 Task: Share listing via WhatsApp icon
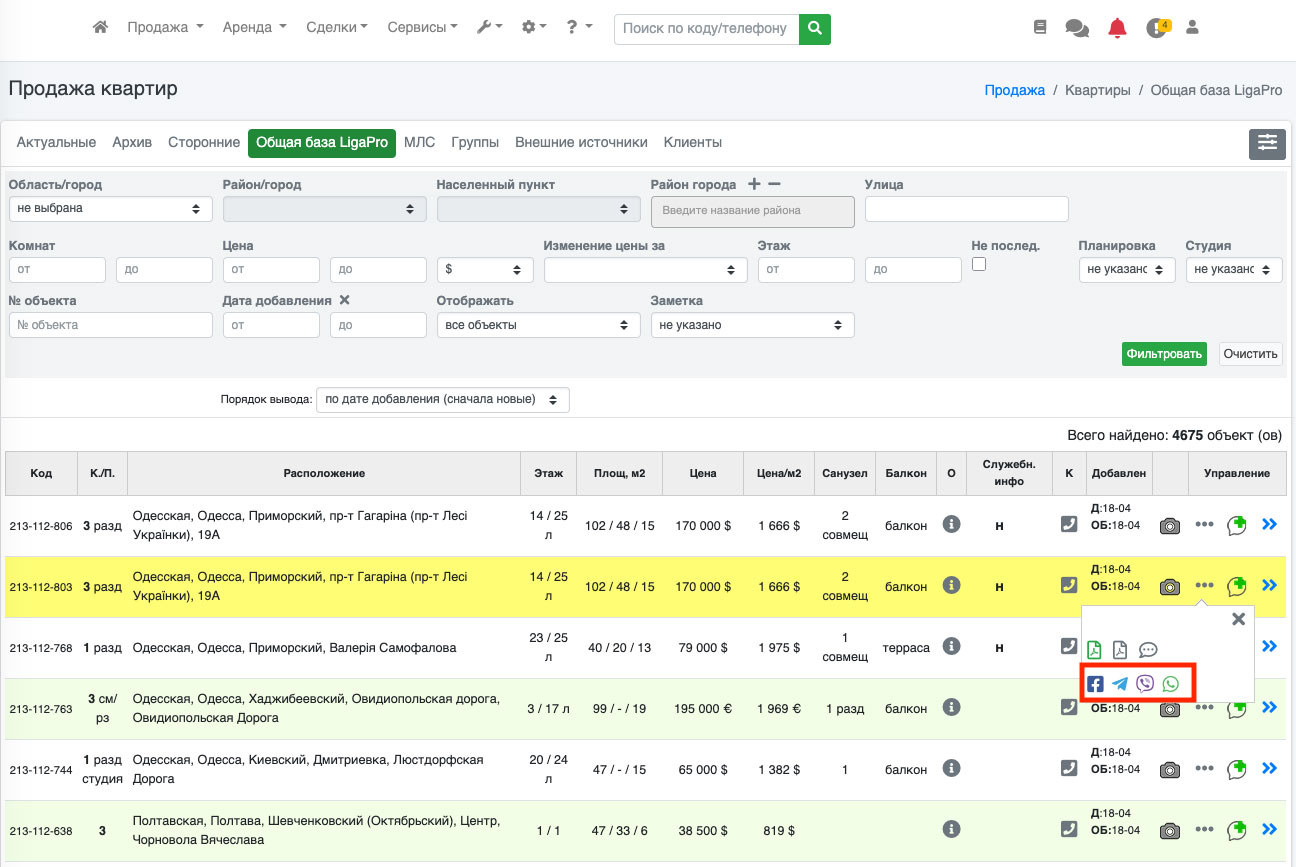point(1170,684)
